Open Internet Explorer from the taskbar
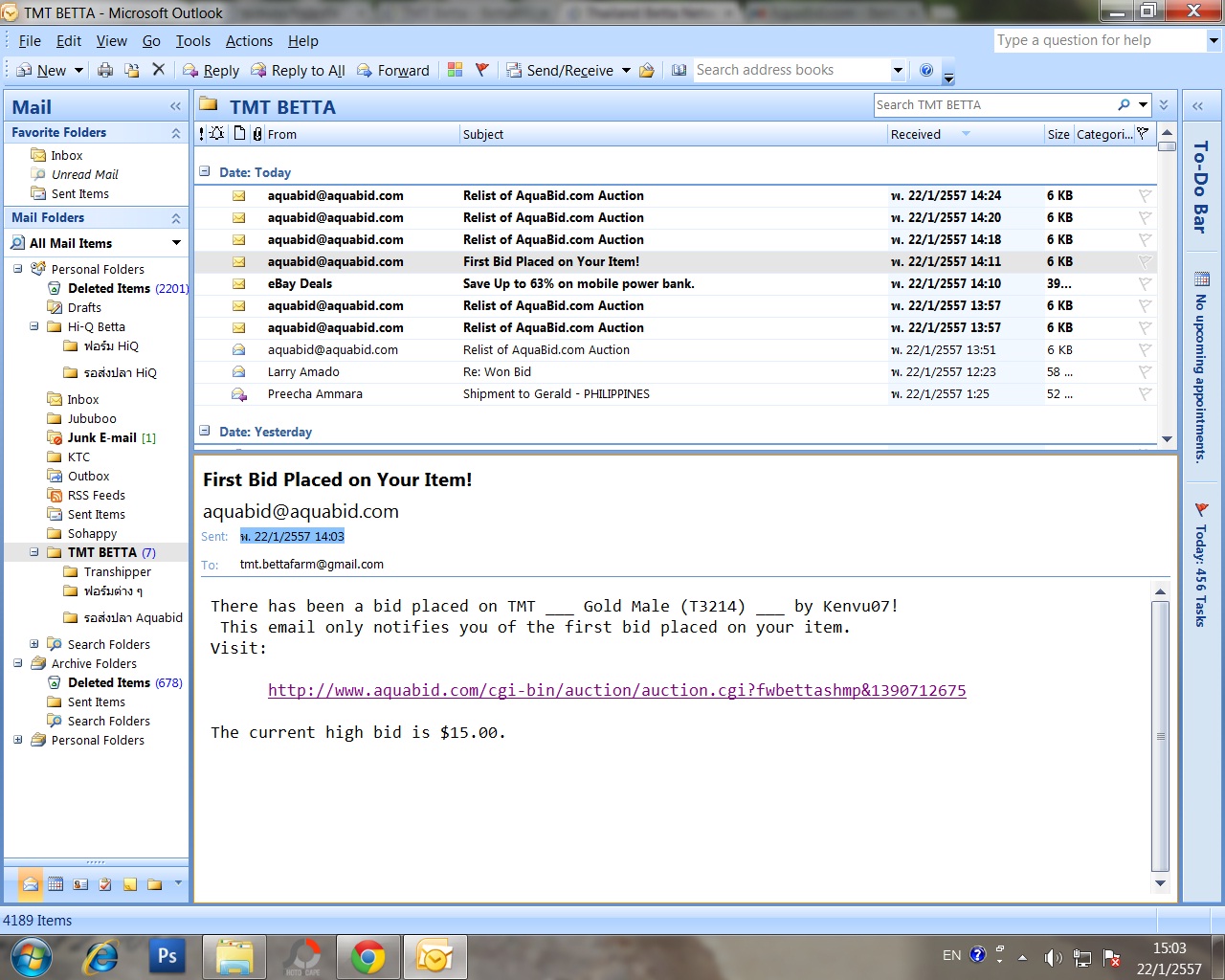This screenshot has width=1225, height=980. [x=100, y=957]
